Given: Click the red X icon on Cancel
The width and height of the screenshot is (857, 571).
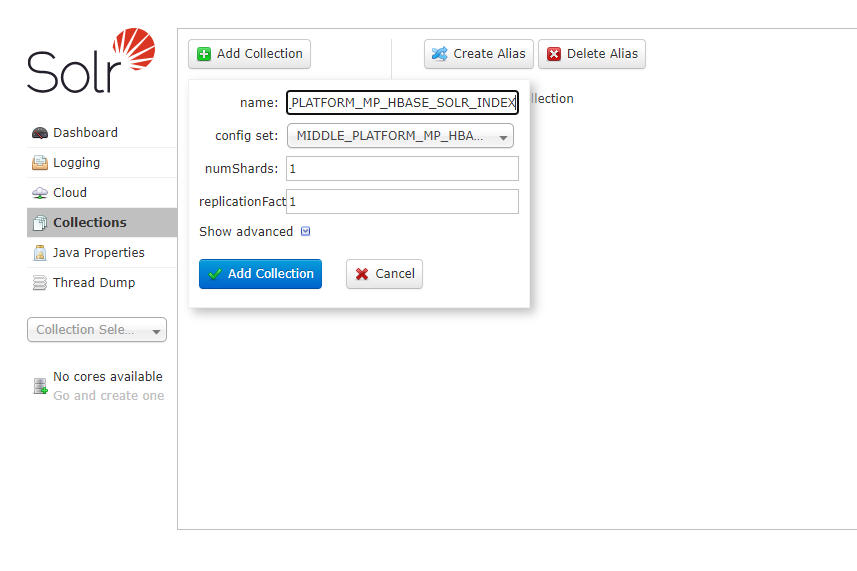Looking at the screenshot, I should point(362,274).
